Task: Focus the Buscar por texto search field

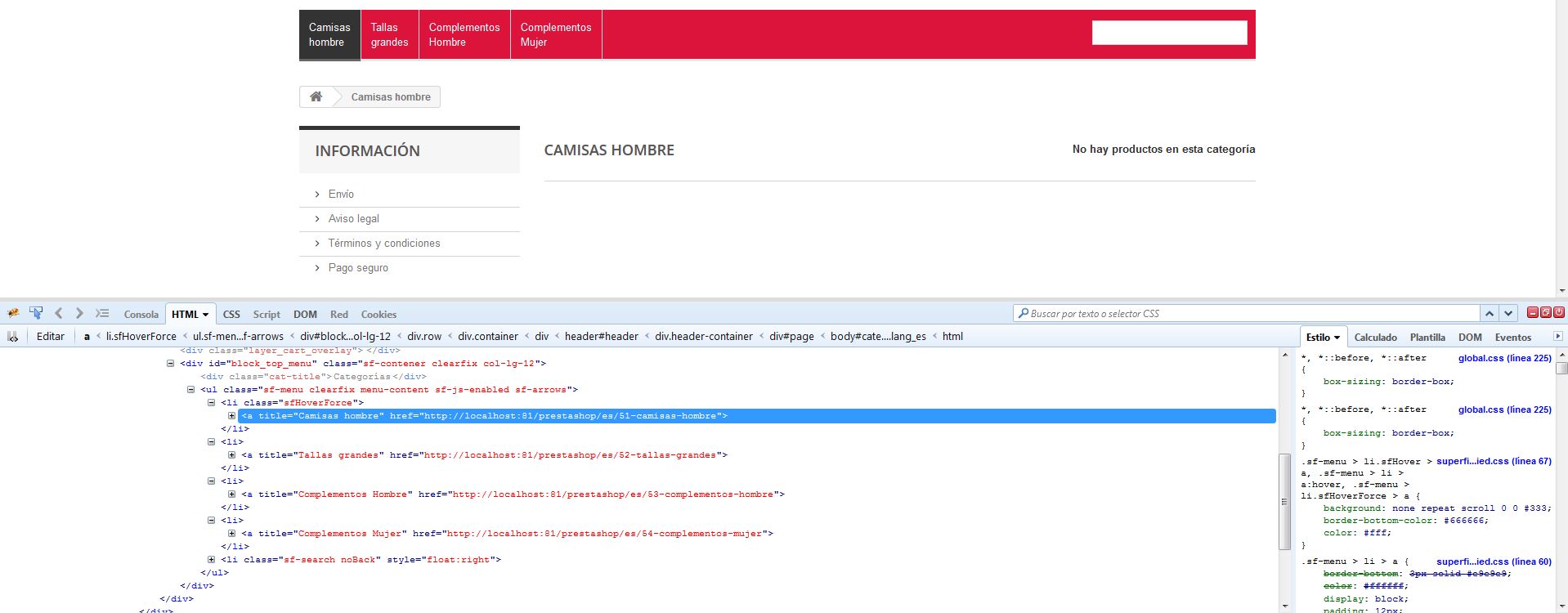Action: point(1247,313)
